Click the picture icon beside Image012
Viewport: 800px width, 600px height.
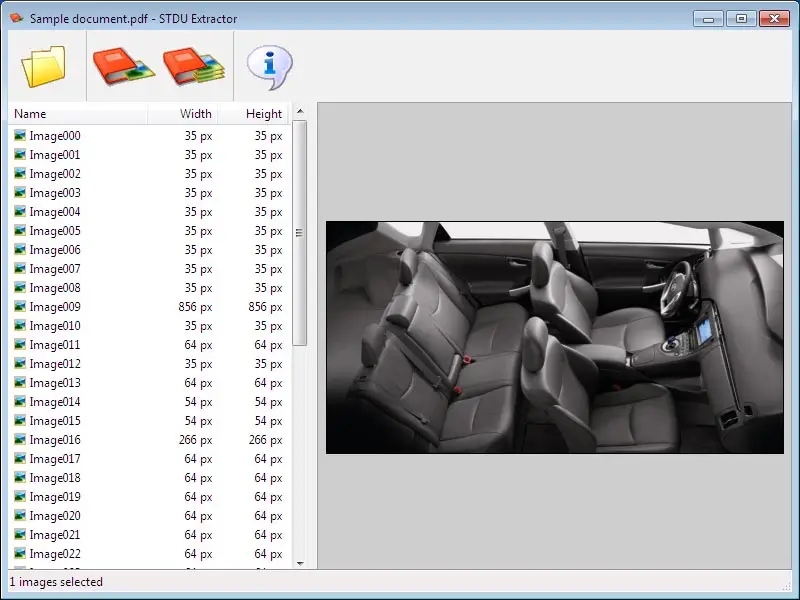click(x=20, y=363)
